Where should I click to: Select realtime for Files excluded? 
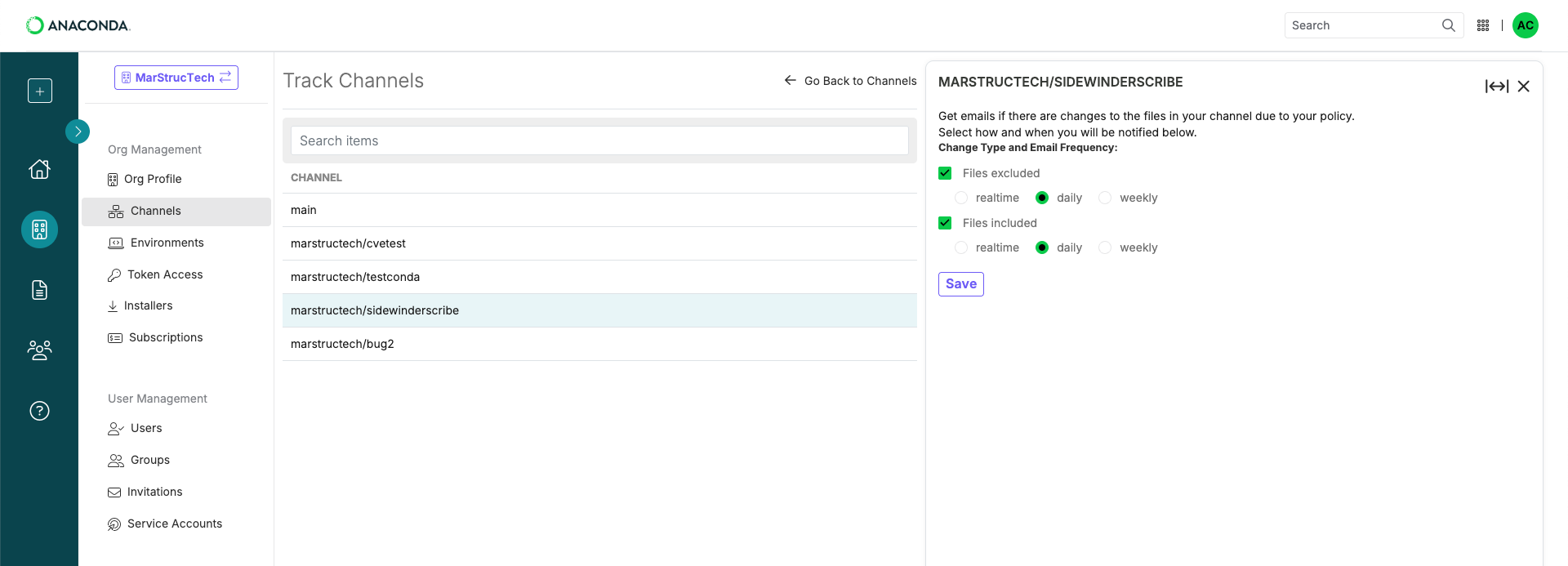(961, 198)
